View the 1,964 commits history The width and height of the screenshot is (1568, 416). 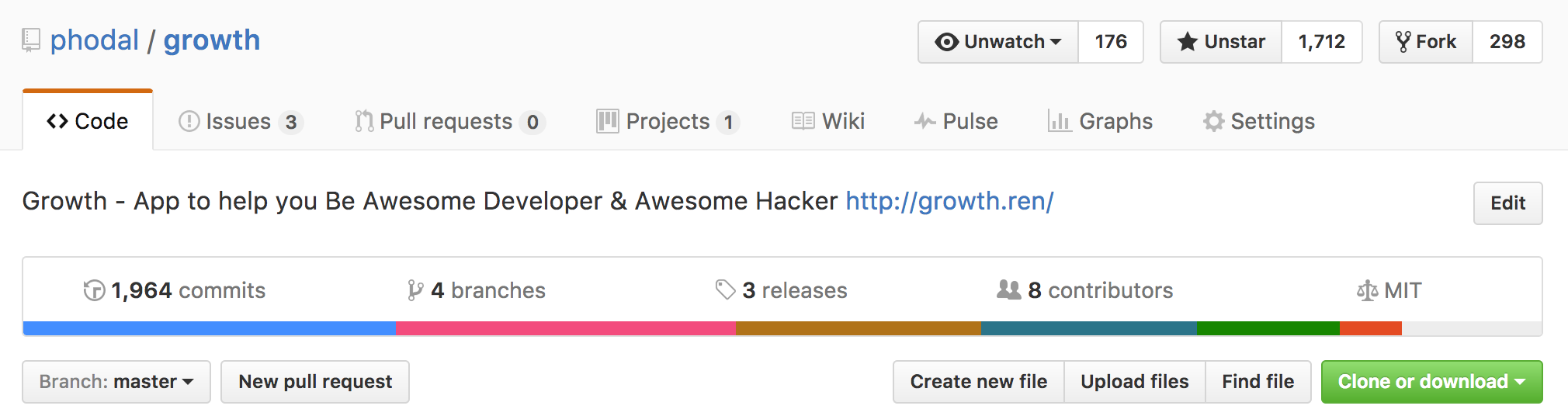click(174, 290)
